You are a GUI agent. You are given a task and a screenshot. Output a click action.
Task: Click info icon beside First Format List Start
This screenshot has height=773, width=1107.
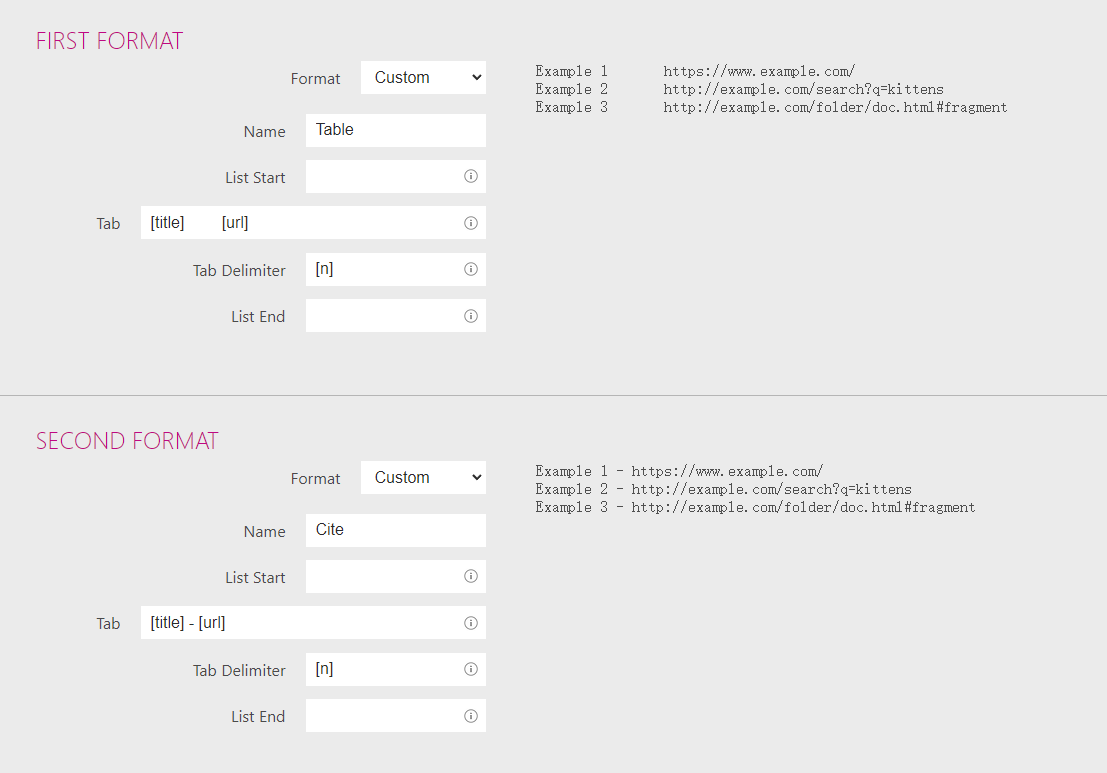471,176
